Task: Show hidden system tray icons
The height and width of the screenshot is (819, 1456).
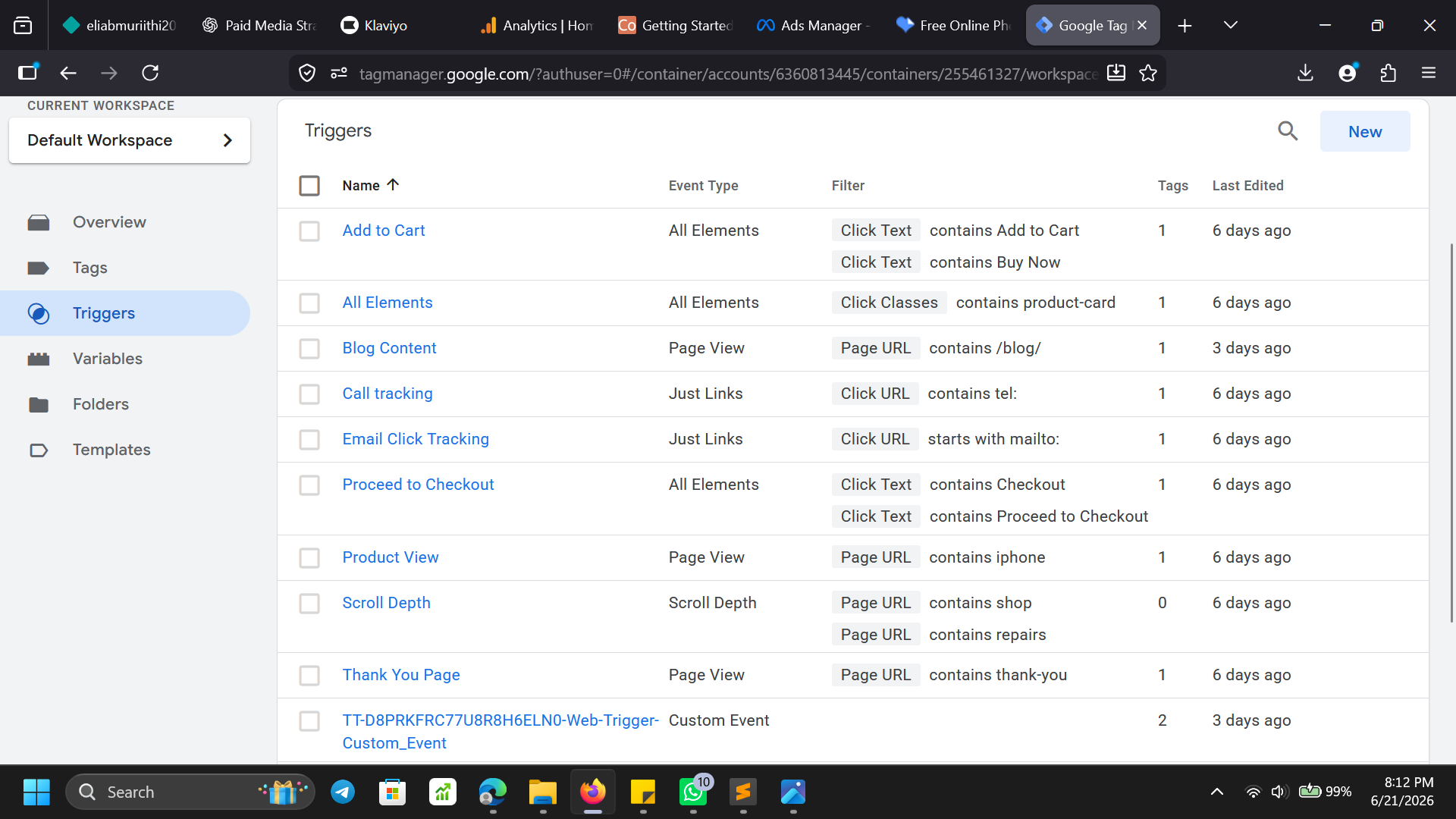Action: point(1217,792)
